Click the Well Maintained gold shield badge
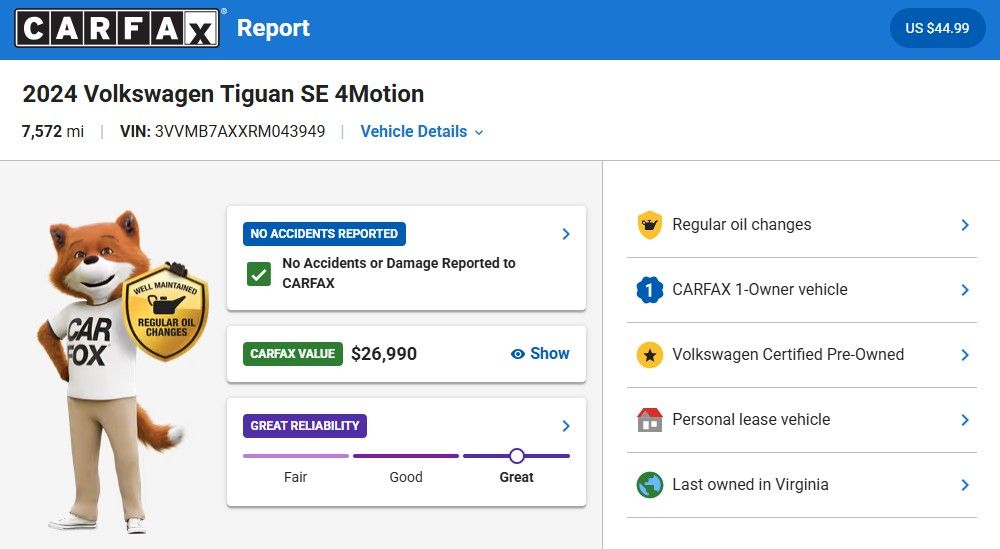This screenshot has height=549, width=1000. [165, 313]
